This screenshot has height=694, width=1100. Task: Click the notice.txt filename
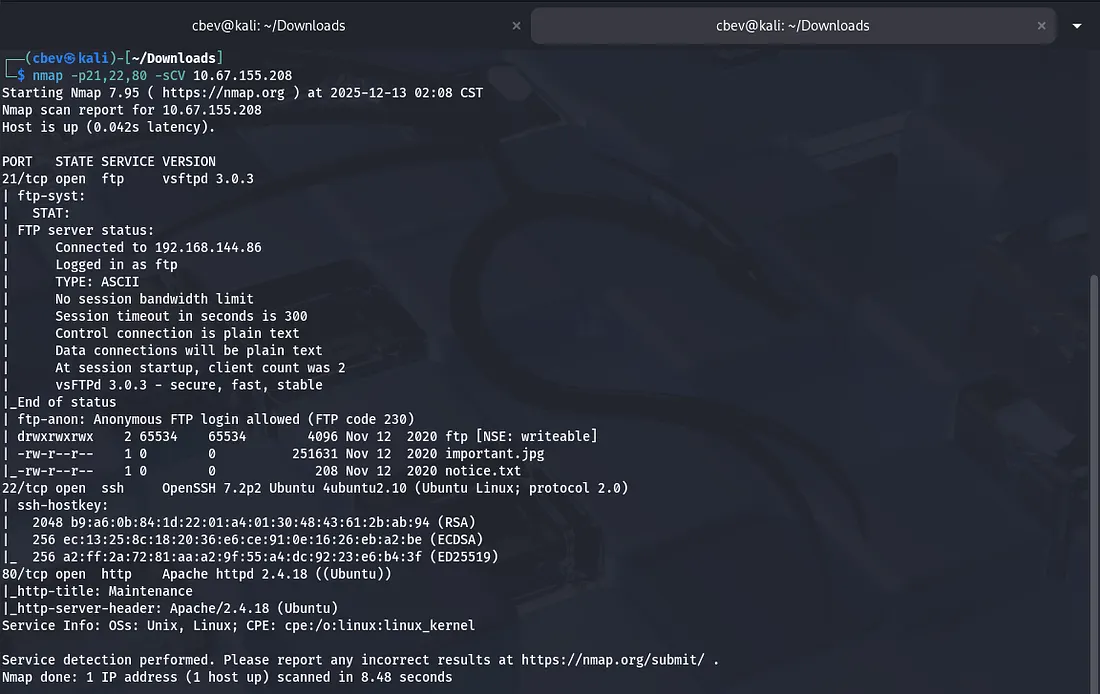pyautogui.click(x=482, y=471)
